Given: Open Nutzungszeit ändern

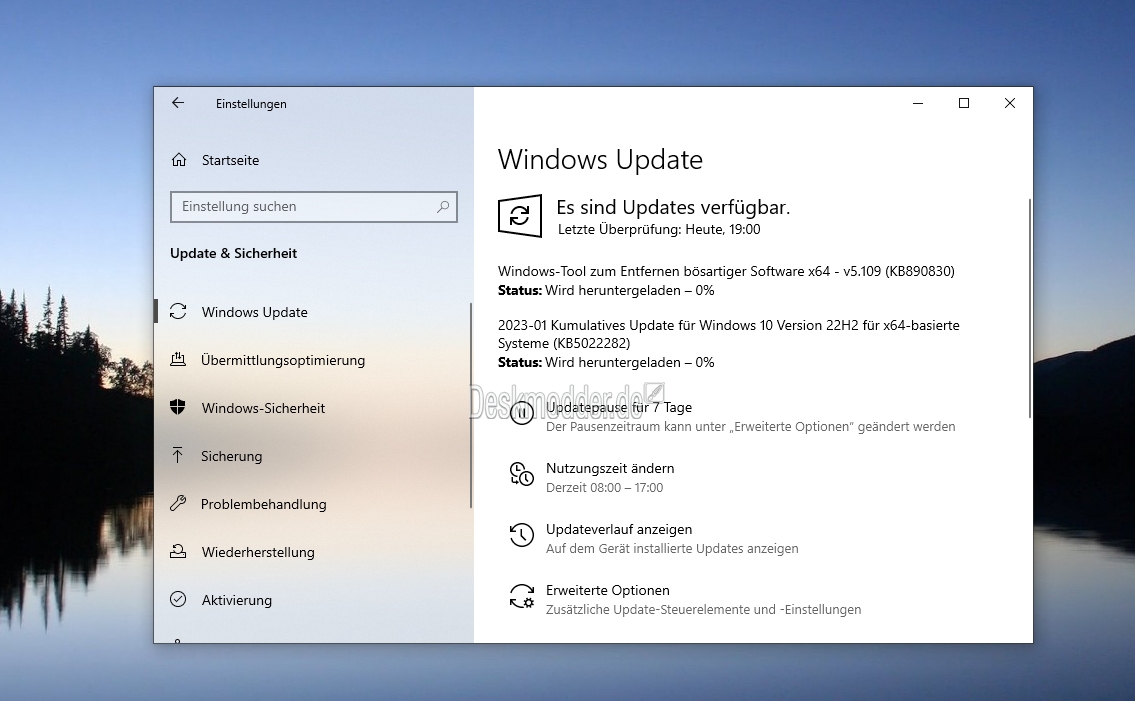Looking at the screenshot, I should tap(610, 469).
